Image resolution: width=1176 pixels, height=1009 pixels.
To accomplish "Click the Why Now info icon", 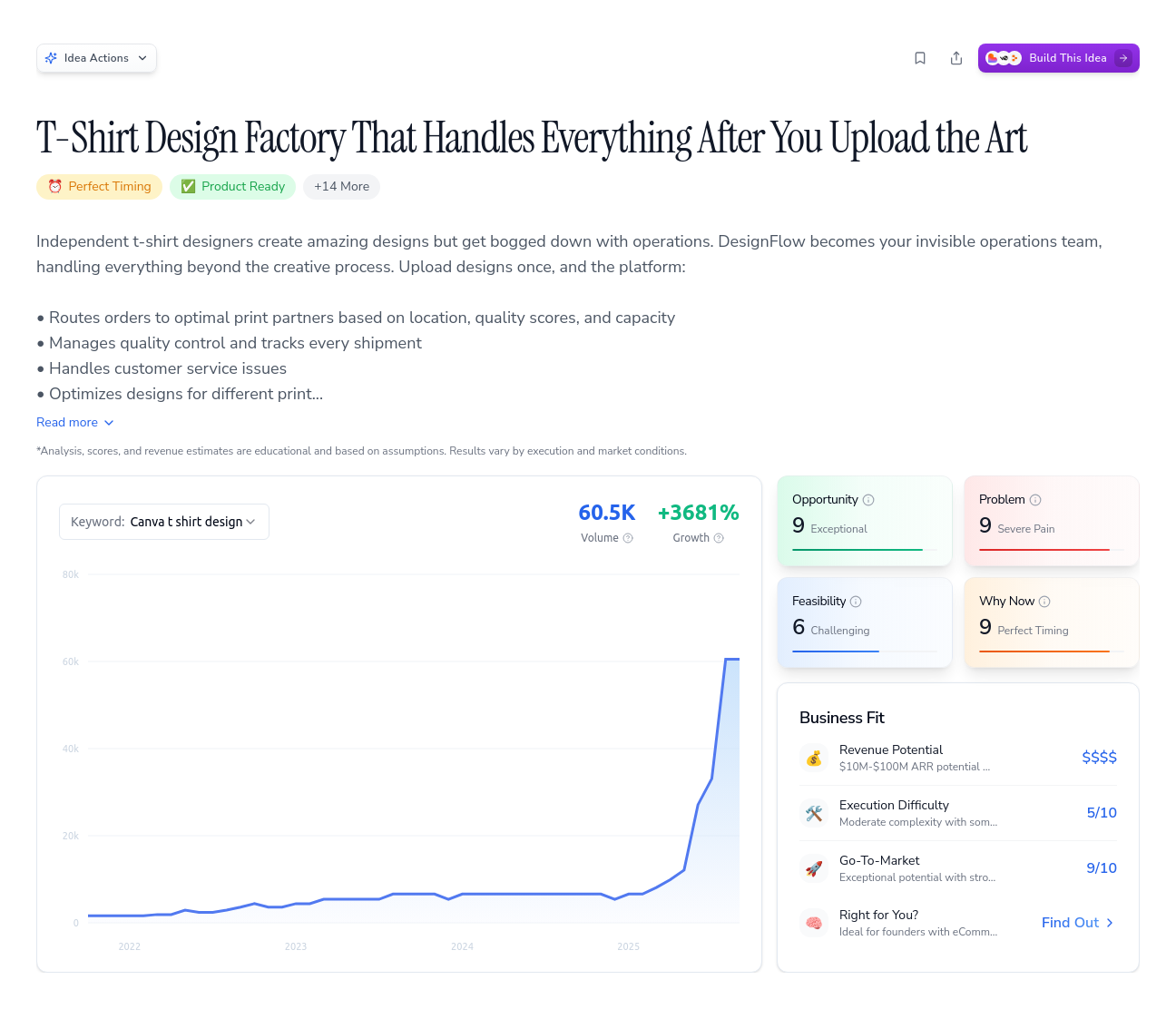I will [x=1044, y=601].
